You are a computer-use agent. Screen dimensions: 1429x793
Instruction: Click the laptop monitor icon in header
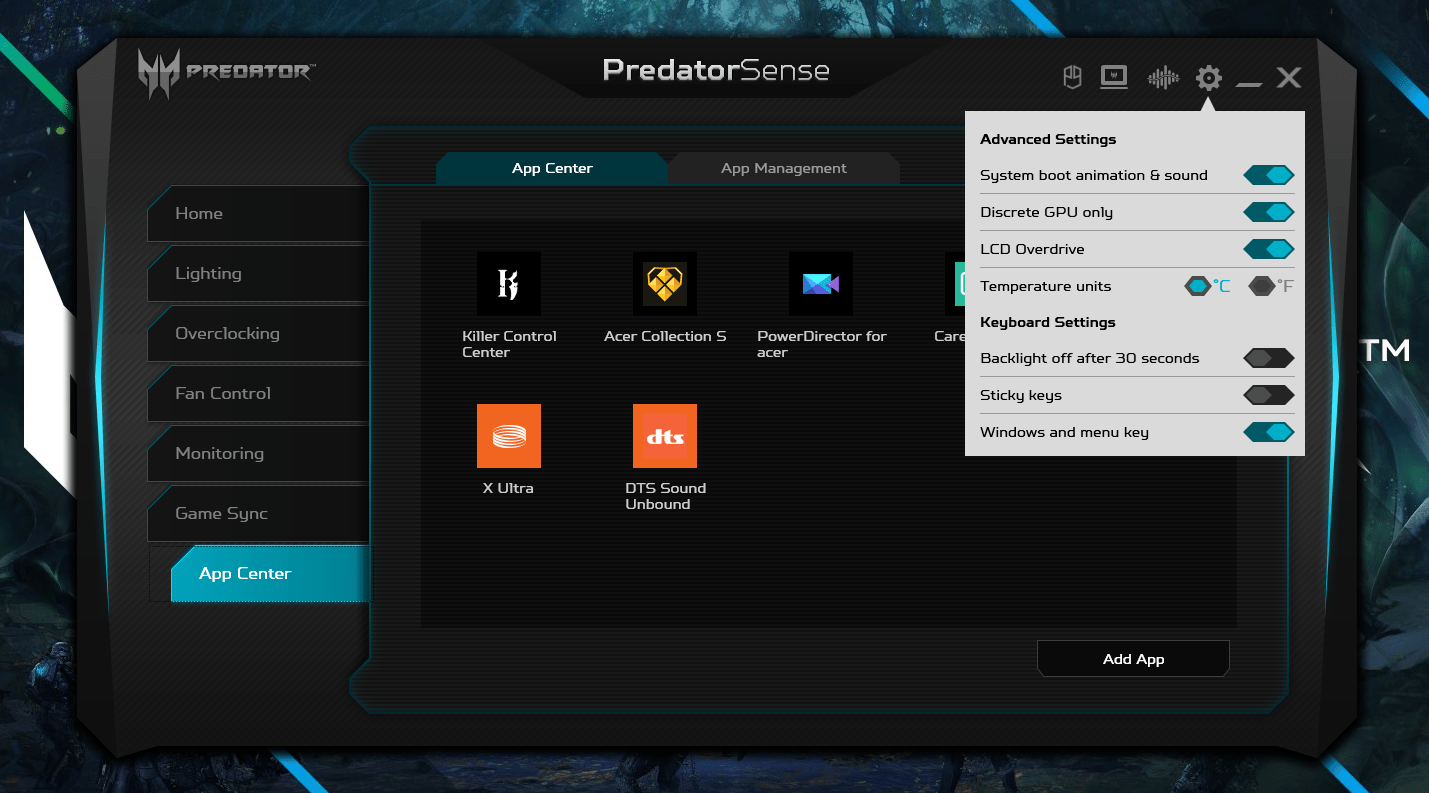click(1114, 77)
